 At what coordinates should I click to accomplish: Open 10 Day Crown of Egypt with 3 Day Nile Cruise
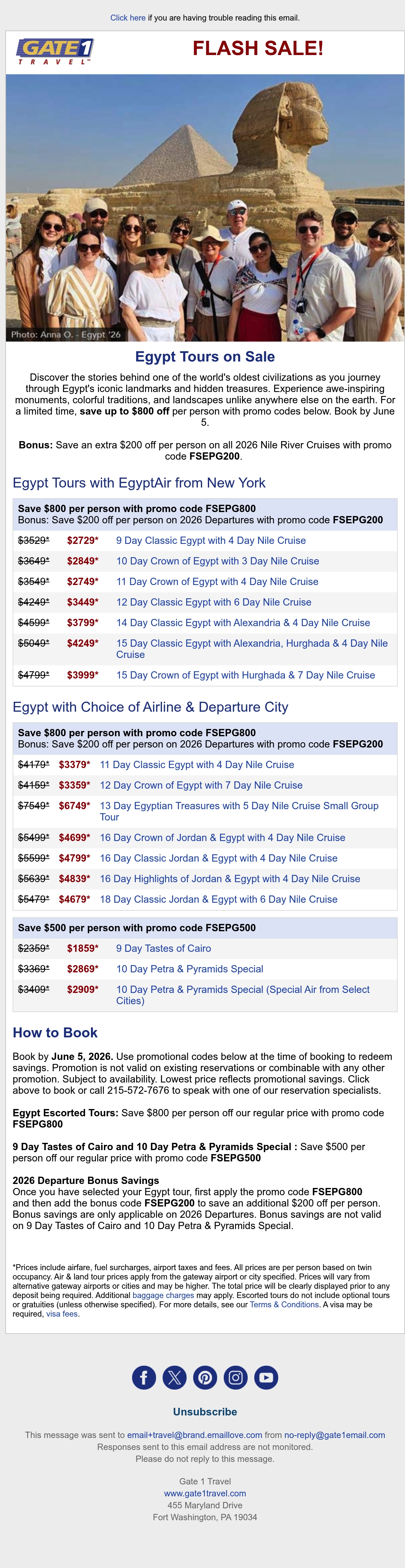coord(217,561)
